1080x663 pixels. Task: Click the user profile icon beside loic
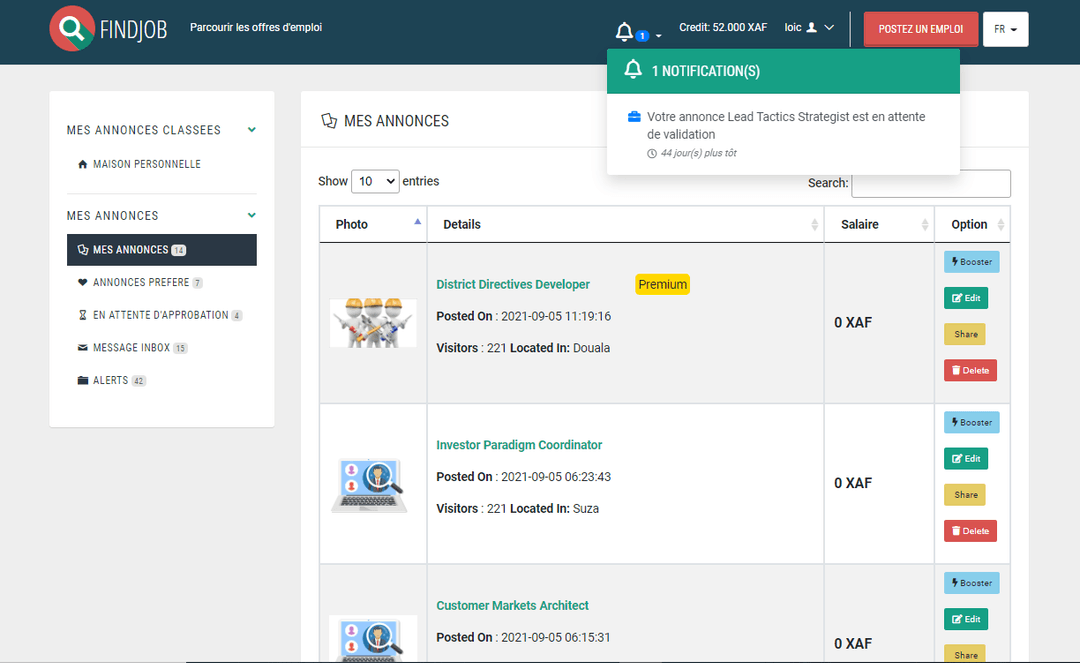point(812,28)
